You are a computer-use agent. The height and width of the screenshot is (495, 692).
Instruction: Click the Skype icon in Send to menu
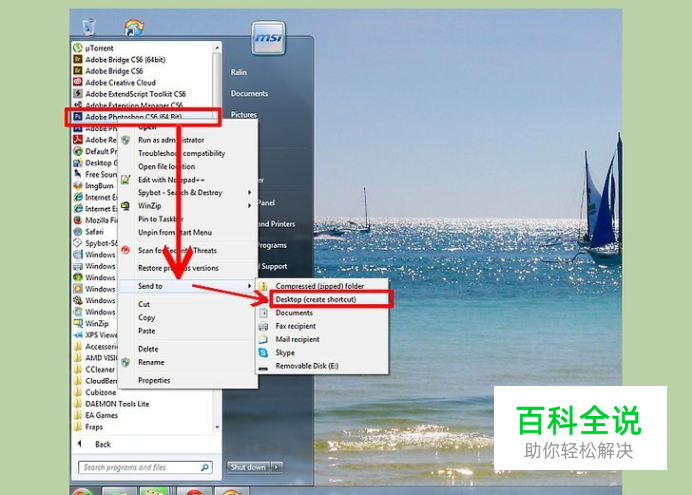[x=263, y=352]
